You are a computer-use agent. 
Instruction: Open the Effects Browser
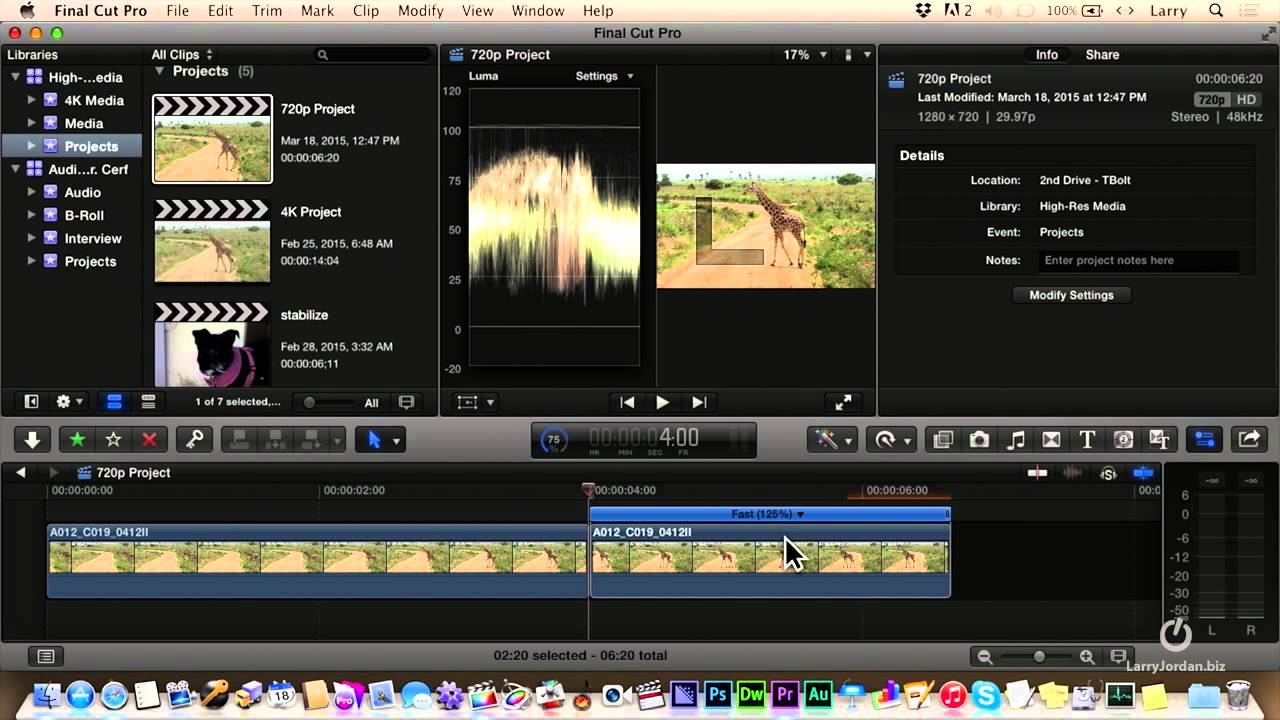(942, 439)
